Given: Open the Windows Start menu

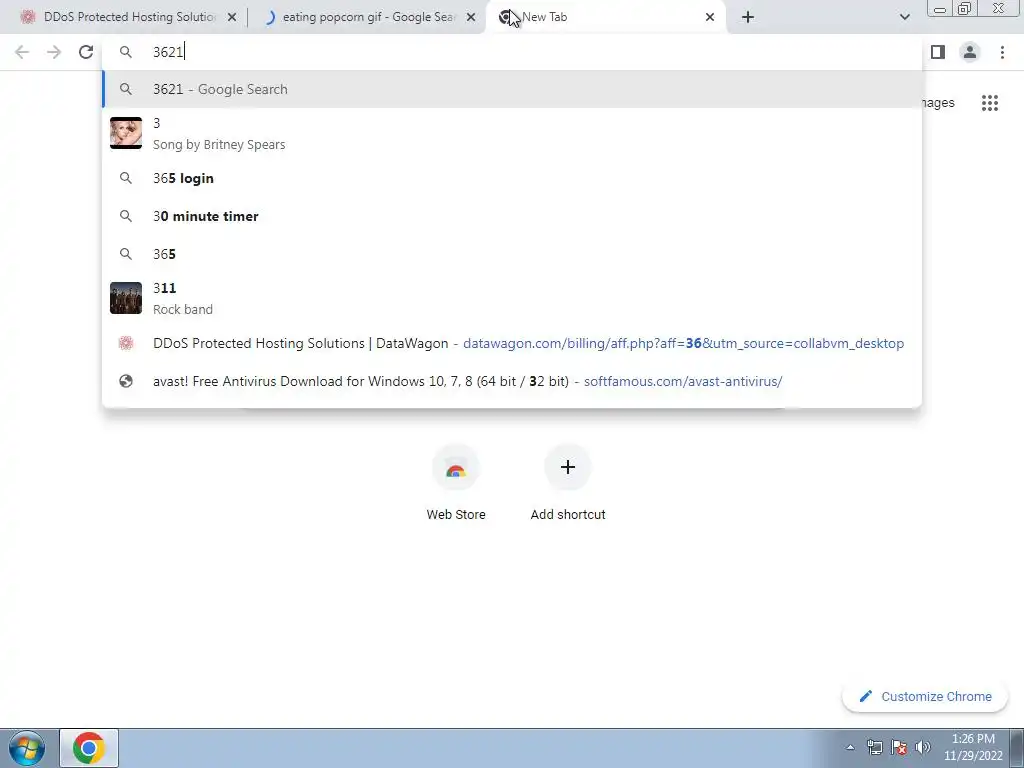Looking at the screenshot, I should tap(27, 748).
